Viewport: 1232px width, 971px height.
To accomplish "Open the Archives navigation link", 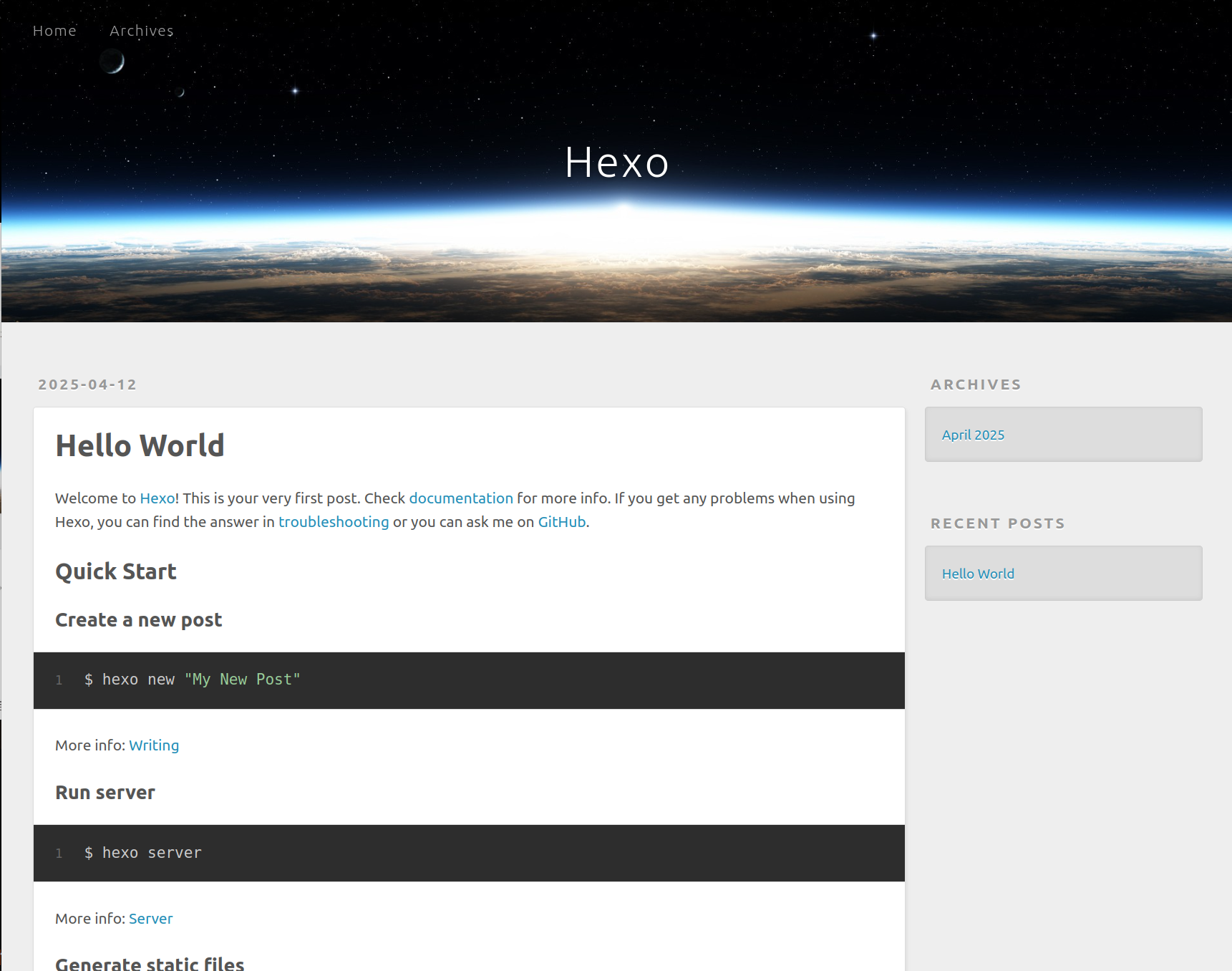I will tap(142, 31).
